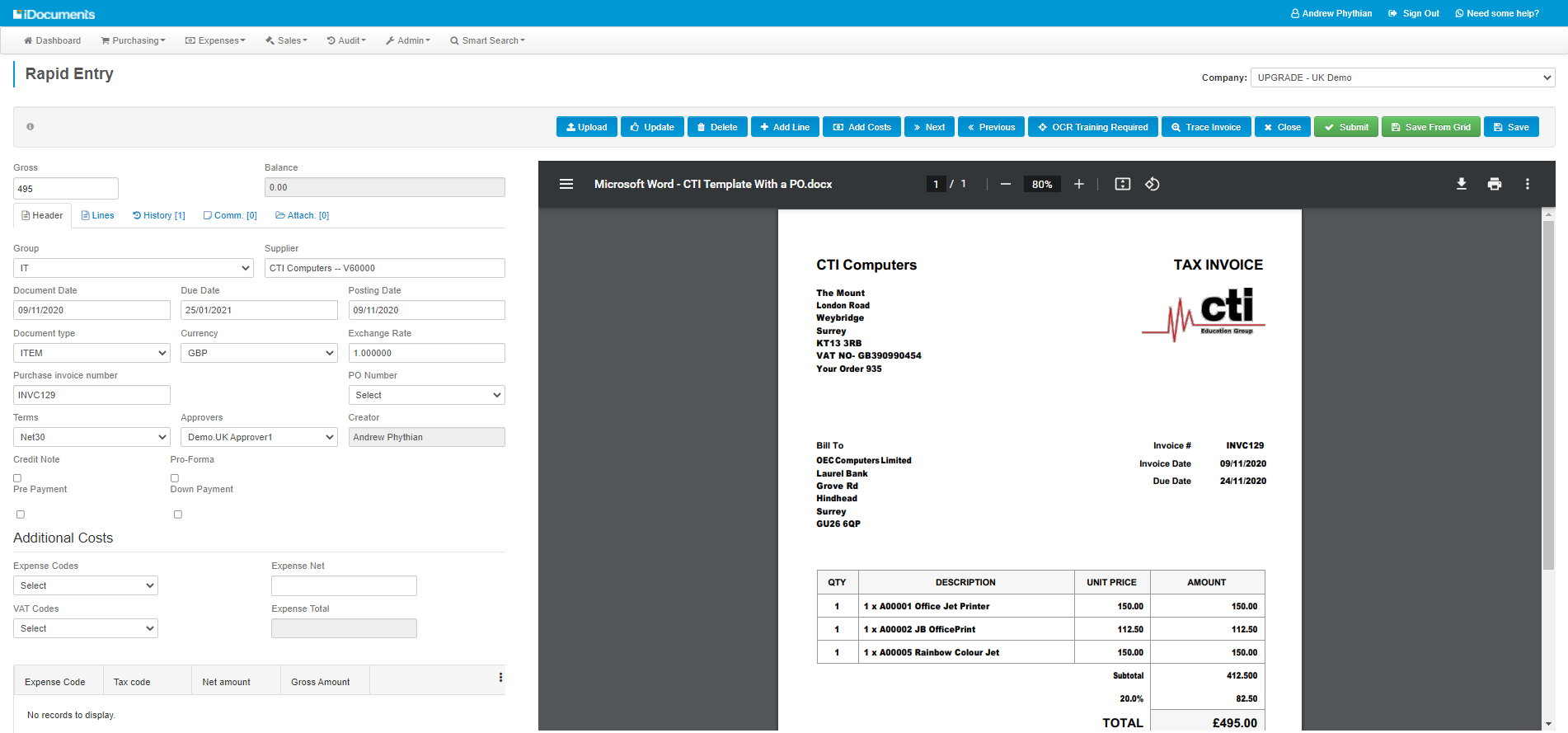Click the PDF zoom percentage field
This screenshot has height=733, width=1568.
coord(1042,184)
